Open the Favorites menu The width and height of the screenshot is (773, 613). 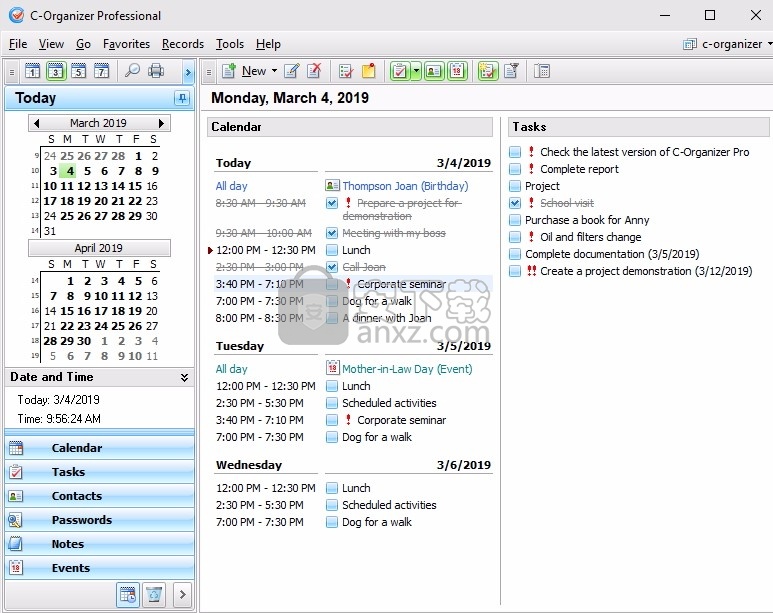click(x=126, y=44)
